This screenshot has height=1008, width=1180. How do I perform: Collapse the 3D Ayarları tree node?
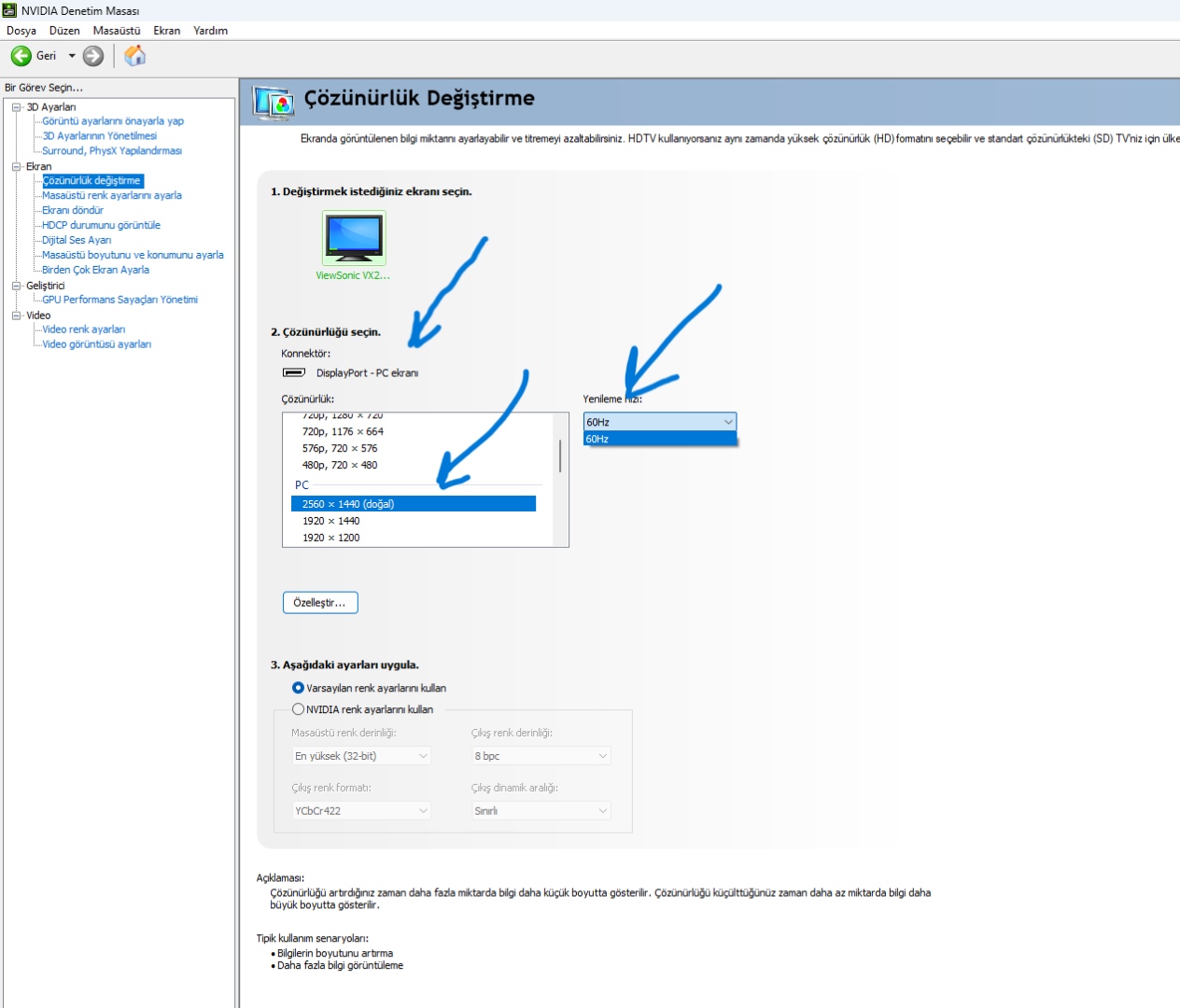click(x=16, y=107)
